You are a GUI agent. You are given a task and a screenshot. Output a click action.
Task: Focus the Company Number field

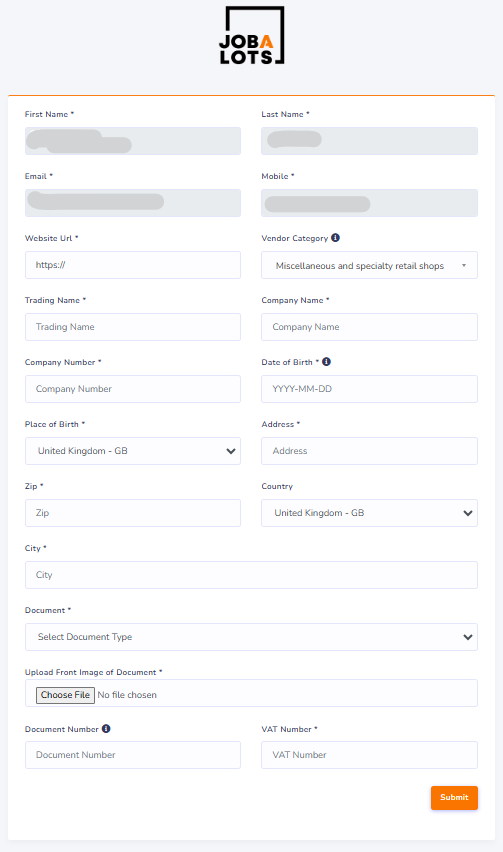tap(133, 389)
